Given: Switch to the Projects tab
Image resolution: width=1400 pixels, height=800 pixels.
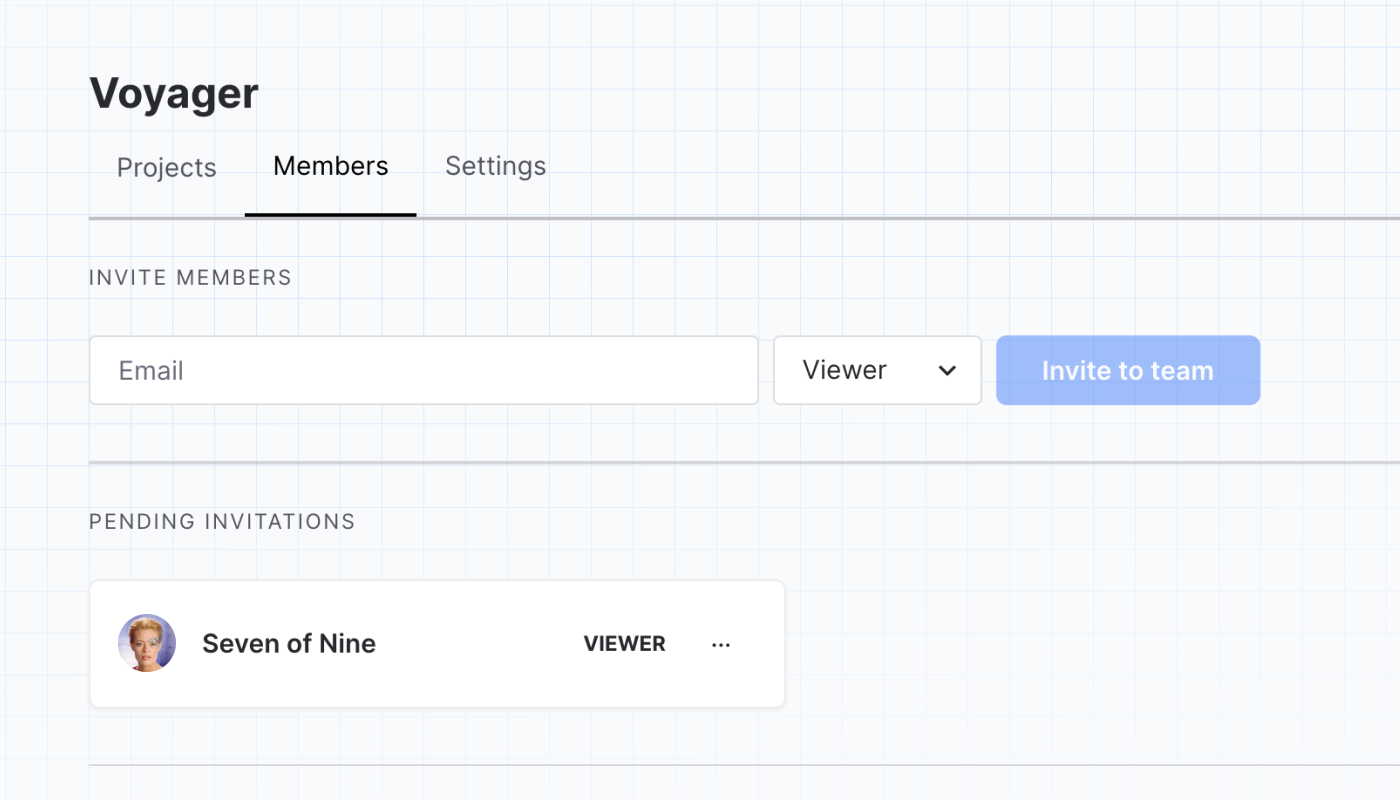Looking at the screenshot, I should 166,167.
